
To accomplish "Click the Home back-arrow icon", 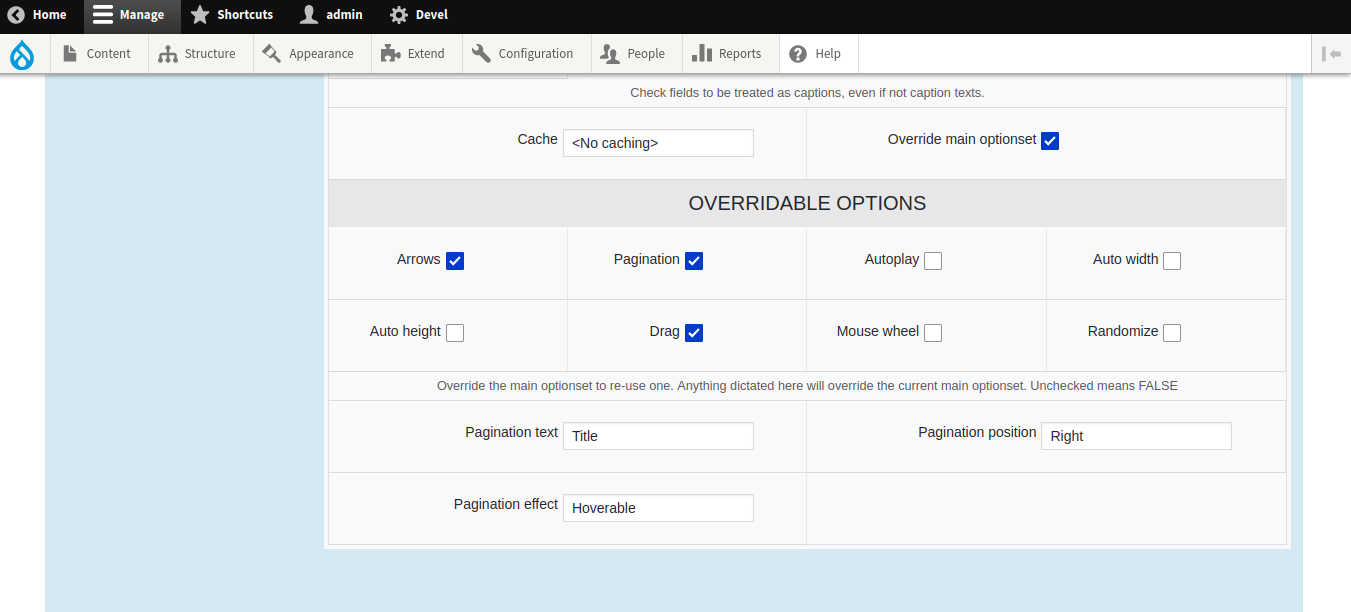I will click(x=16, y=15).
